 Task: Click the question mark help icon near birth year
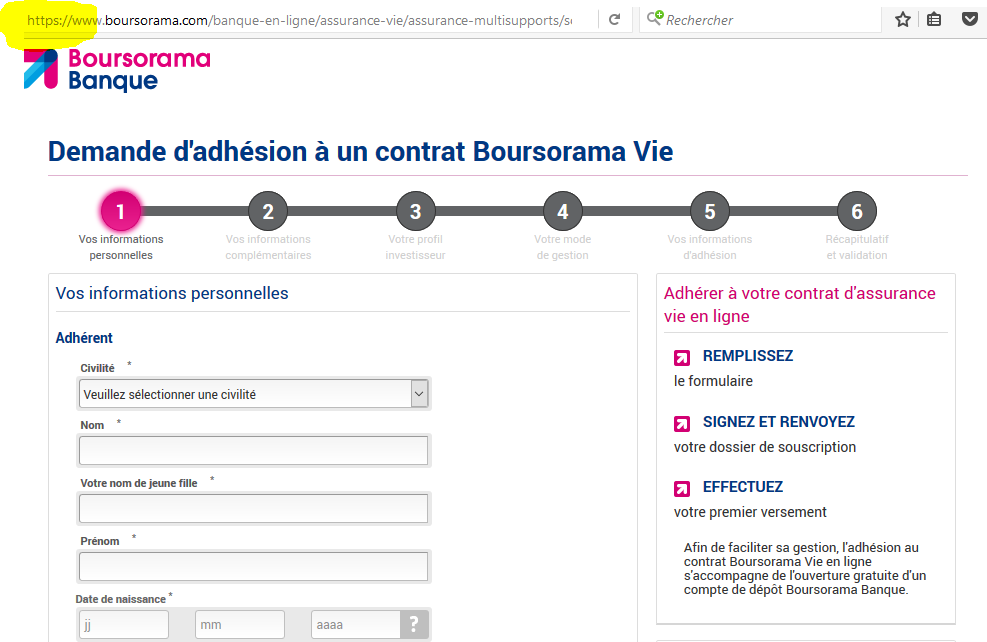click(414, 624)
